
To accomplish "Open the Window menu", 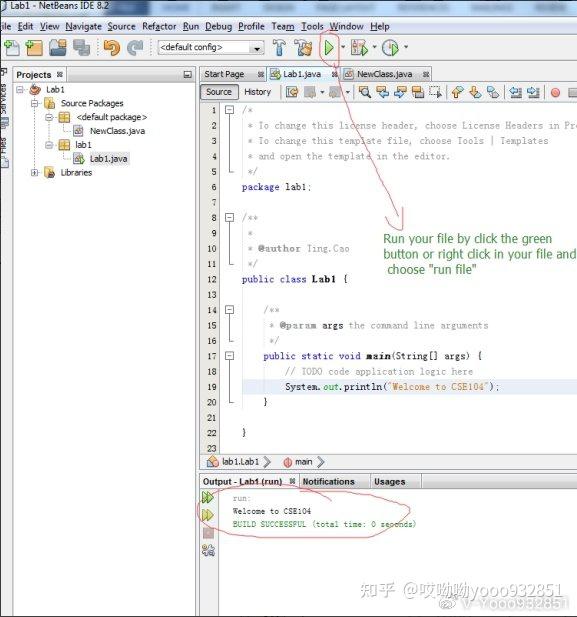I will (x=346, y=27).
